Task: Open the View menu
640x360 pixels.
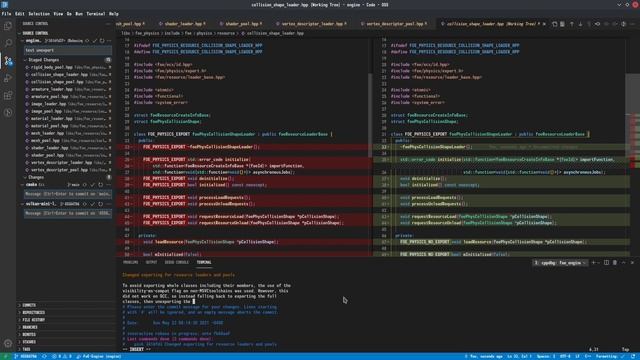Action: [58, 13]
